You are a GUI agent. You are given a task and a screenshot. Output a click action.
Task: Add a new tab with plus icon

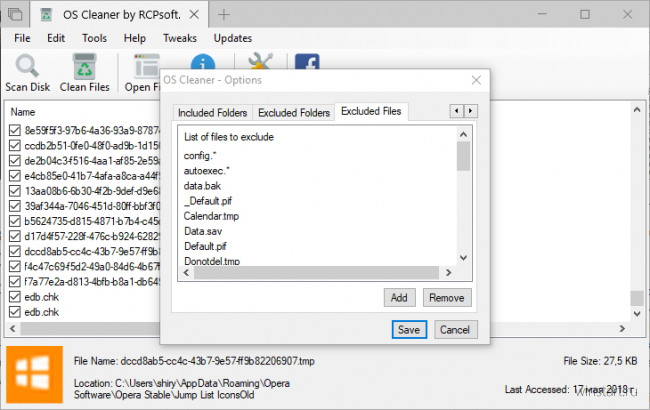click(224, 15)
